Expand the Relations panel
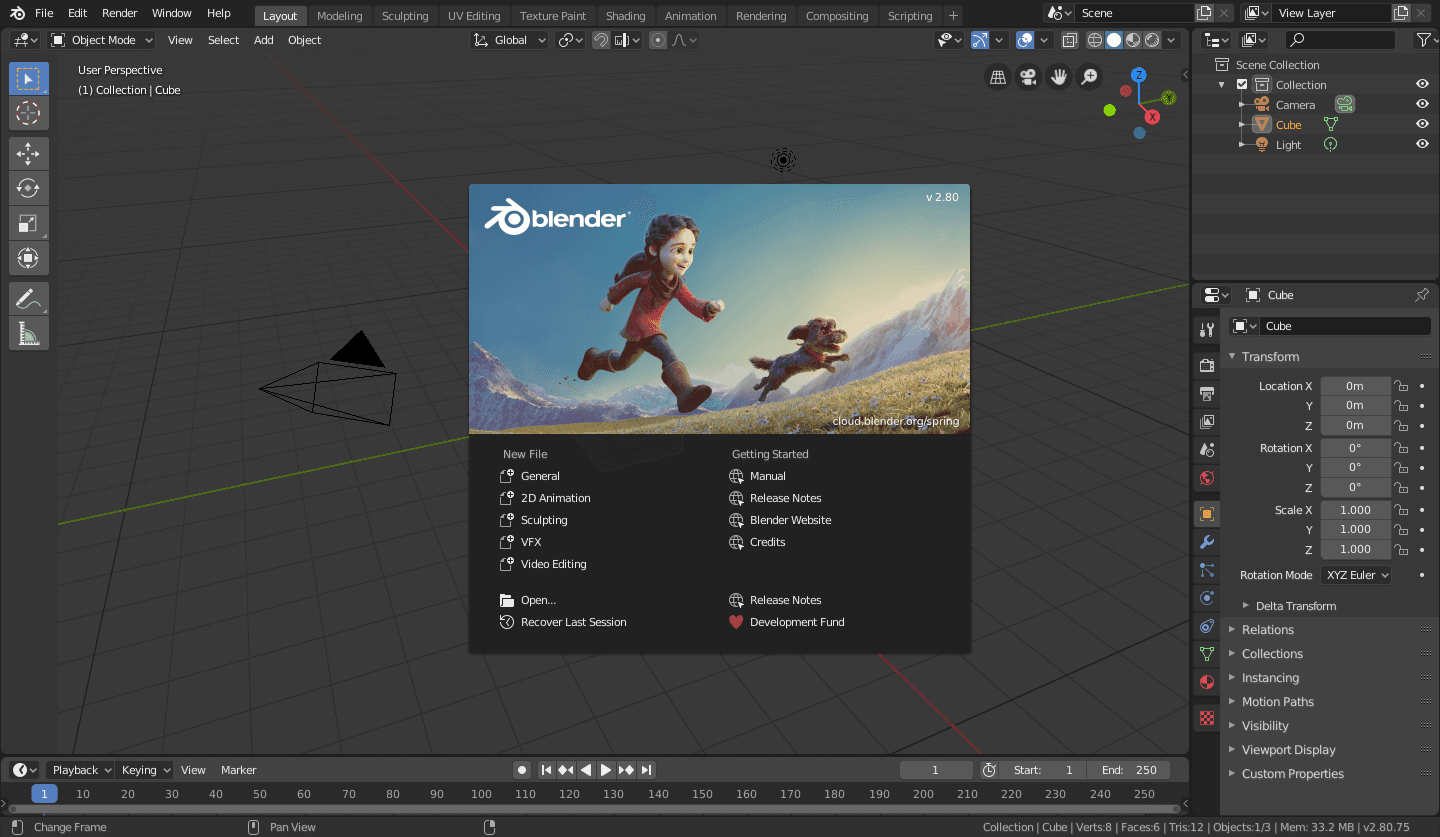 [1267, 630]
